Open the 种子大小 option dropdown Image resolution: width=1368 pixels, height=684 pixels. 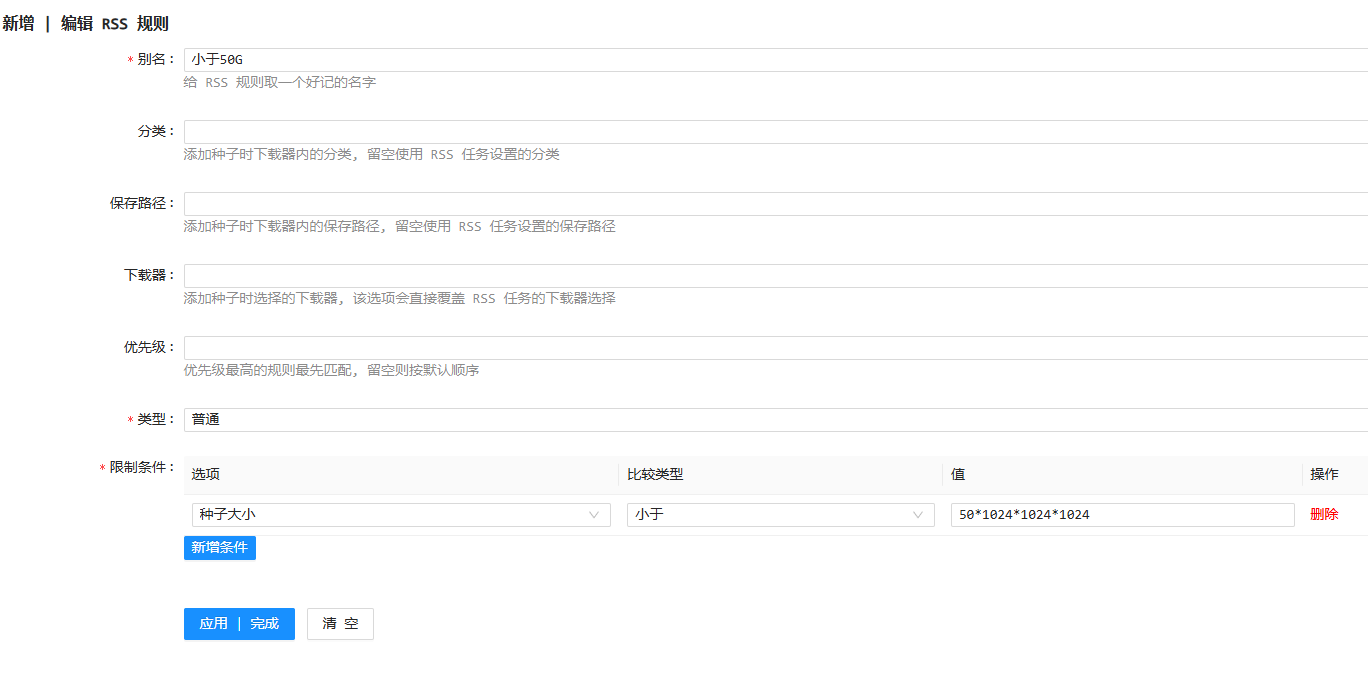coord(400,515)
